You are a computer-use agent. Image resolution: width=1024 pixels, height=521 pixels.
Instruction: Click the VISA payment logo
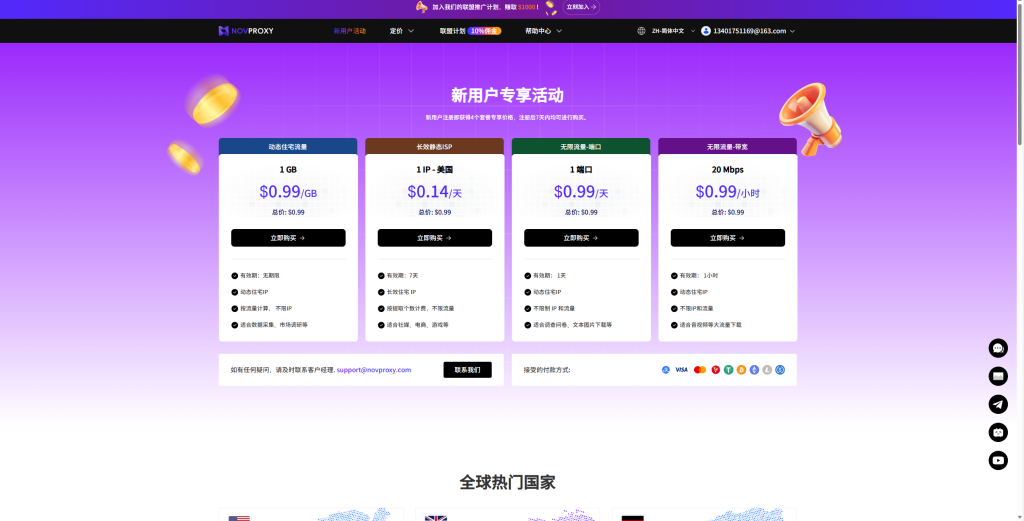[681, 370]
